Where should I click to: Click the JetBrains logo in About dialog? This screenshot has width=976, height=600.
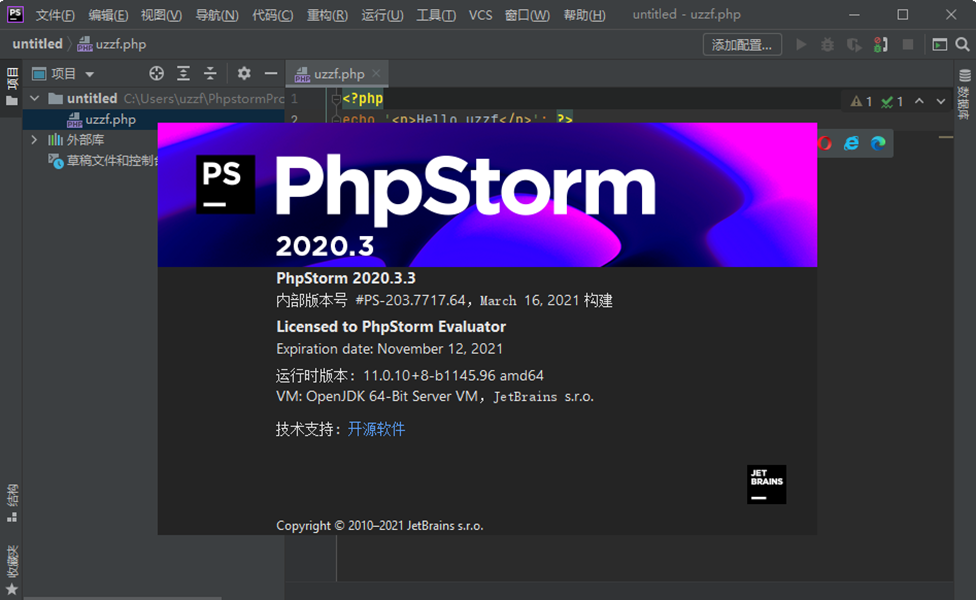766,484
